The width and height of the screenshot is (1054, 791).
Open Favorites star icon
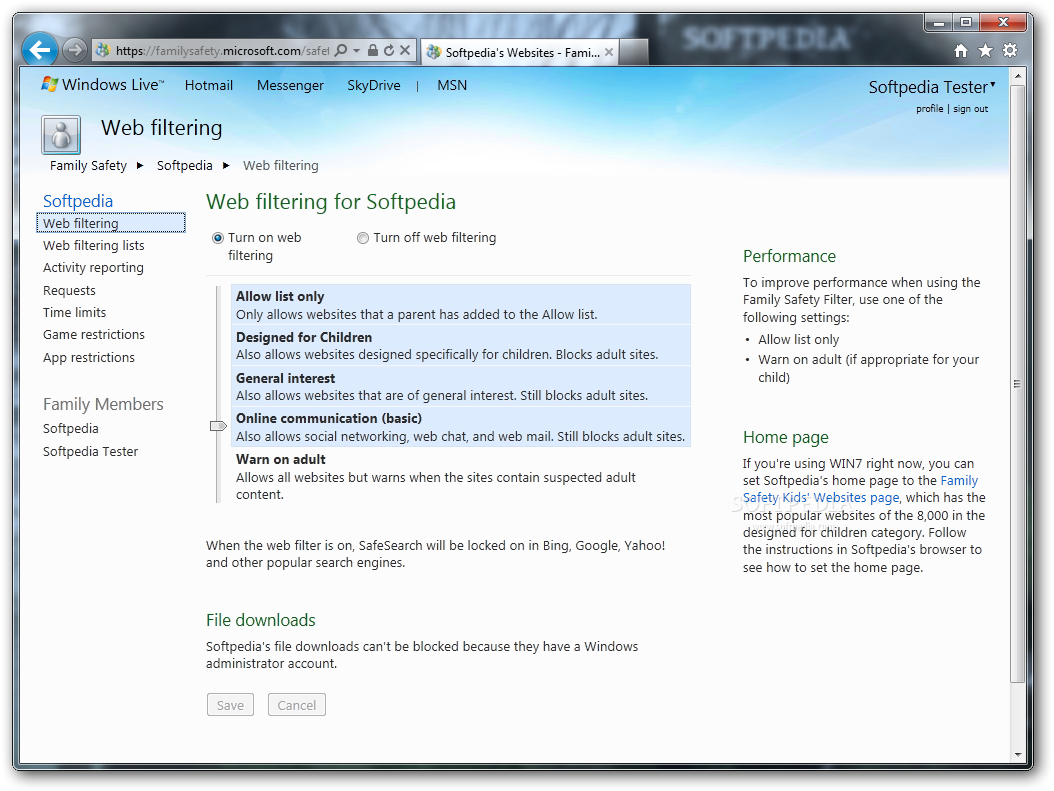point(985,50)
